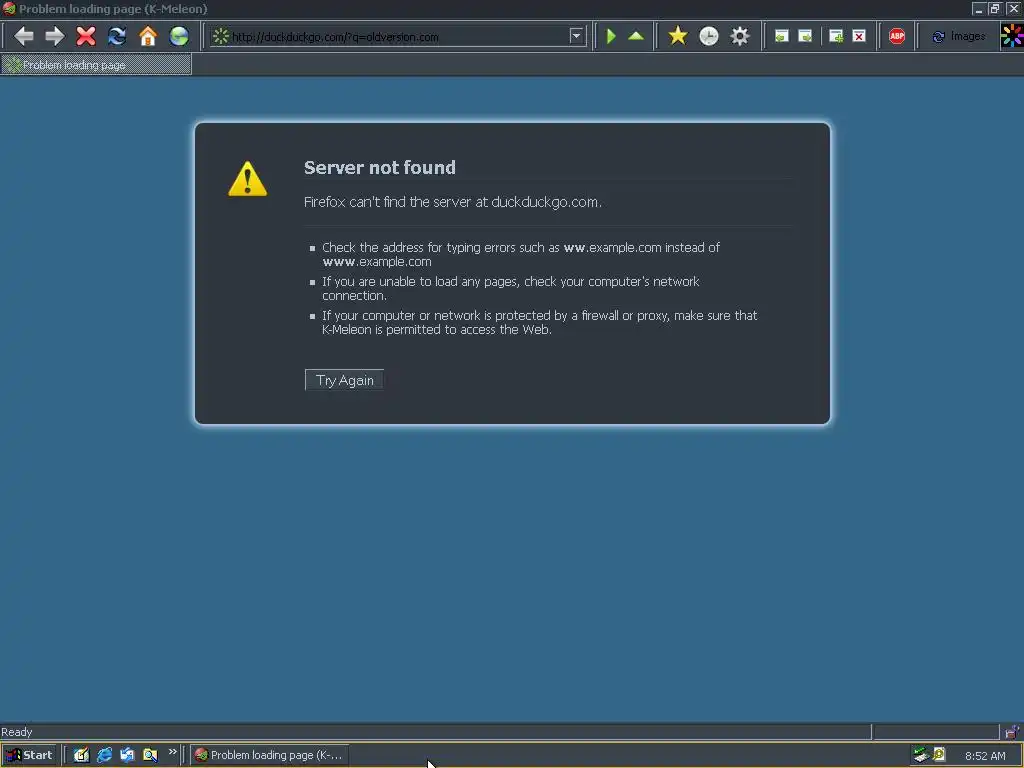This screenshot has width=1024, height=768.
Task: Click the Quick Launch magnifier search icon
Action: (150, 755)
